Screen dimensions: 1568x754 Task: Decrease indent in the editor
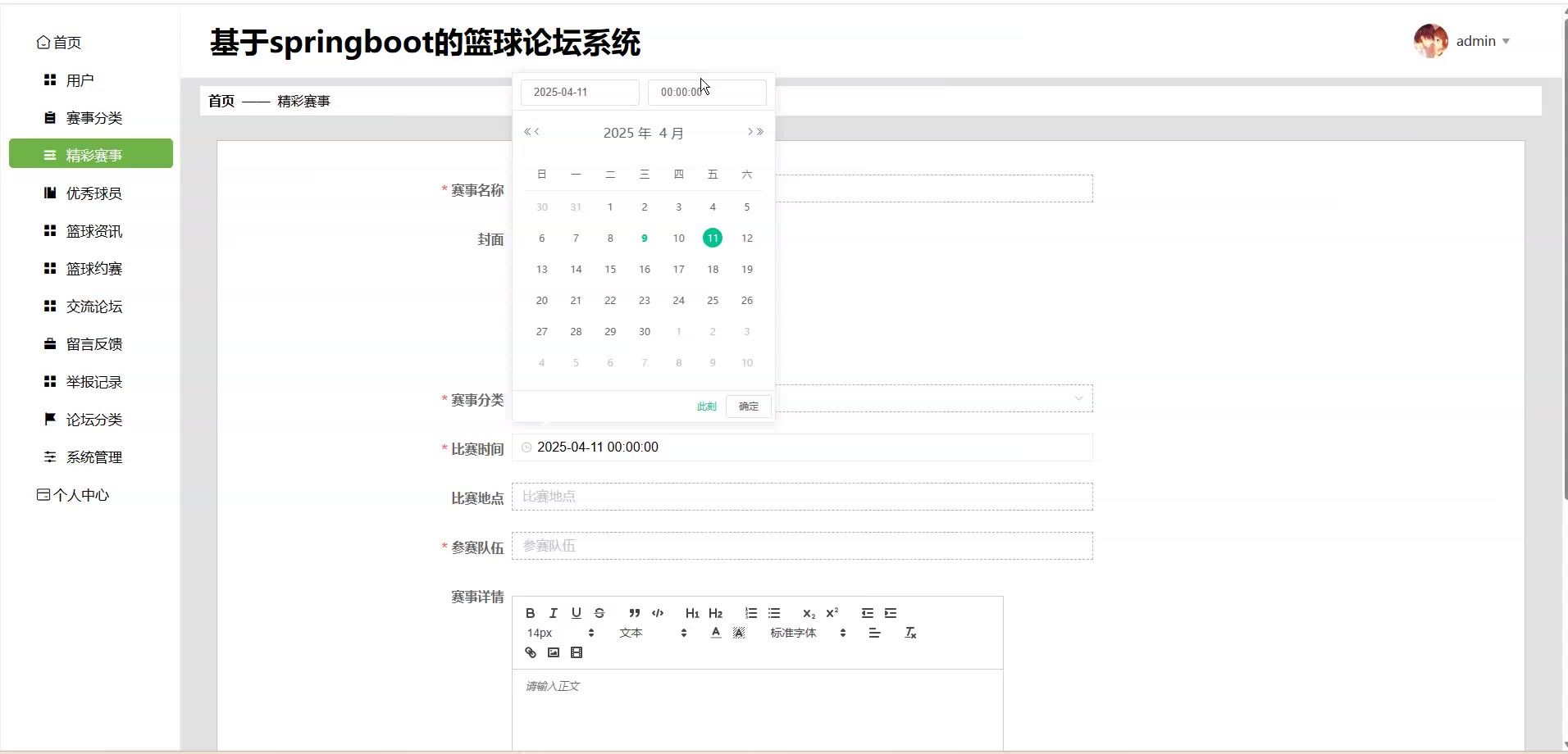(x=868, y=613)
